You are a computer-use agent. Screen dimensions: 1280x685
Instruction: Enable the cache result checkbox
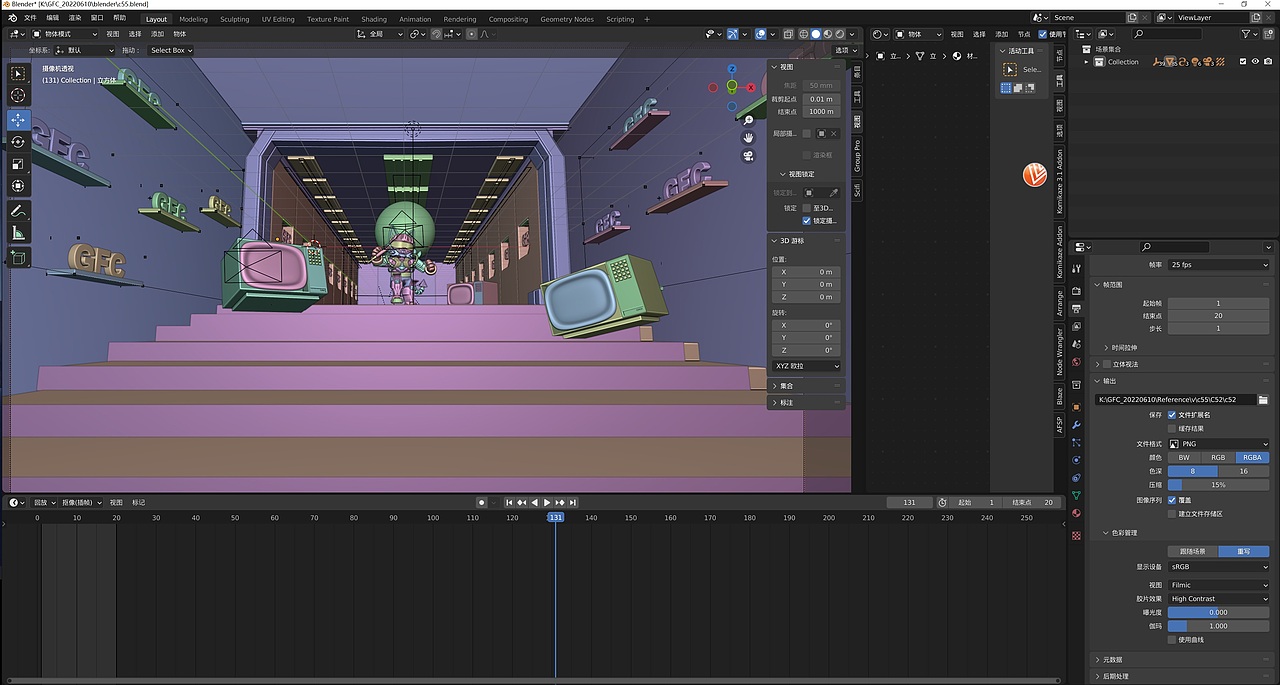pyautogui.click(x=1172, y=429)
